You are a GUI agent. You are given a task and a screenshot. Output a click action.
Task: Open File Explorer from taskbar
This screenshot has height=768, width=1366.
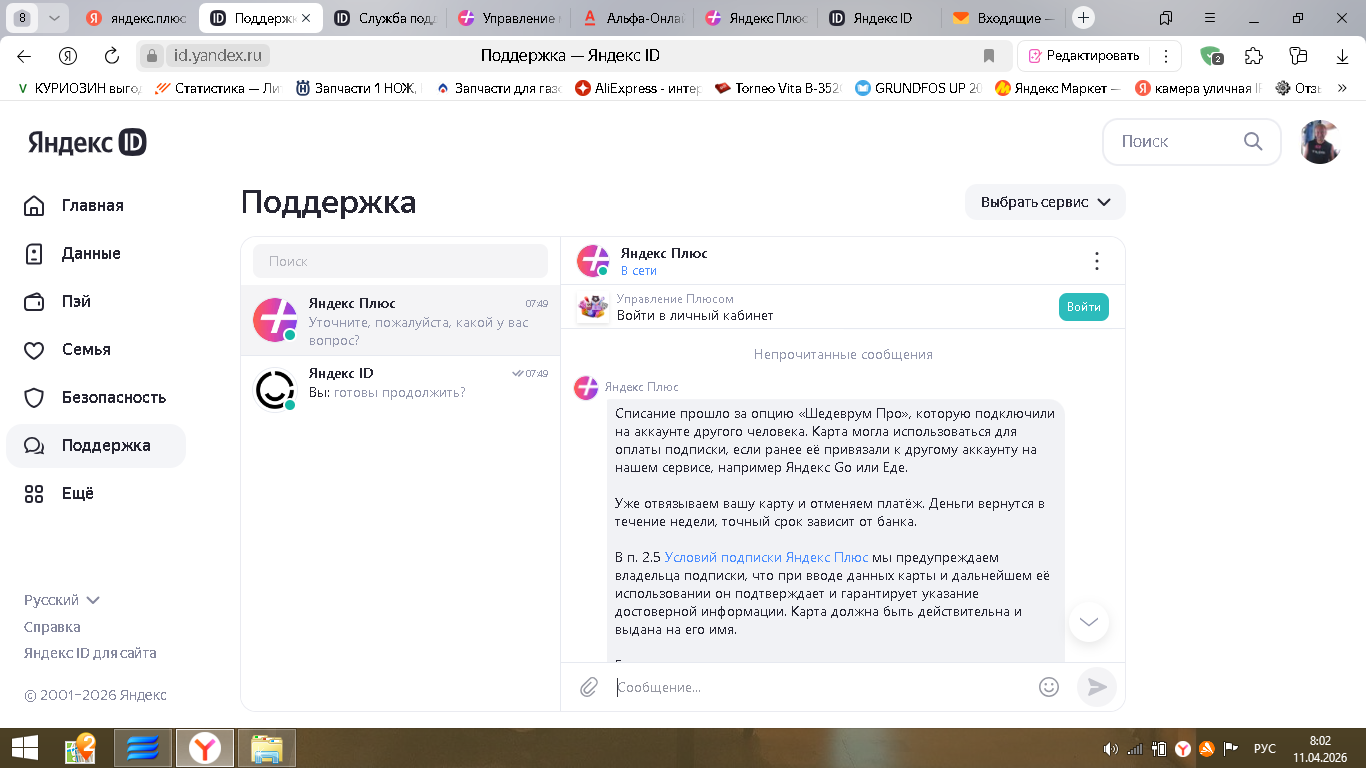pyautogui.click(x=267, y=748)
